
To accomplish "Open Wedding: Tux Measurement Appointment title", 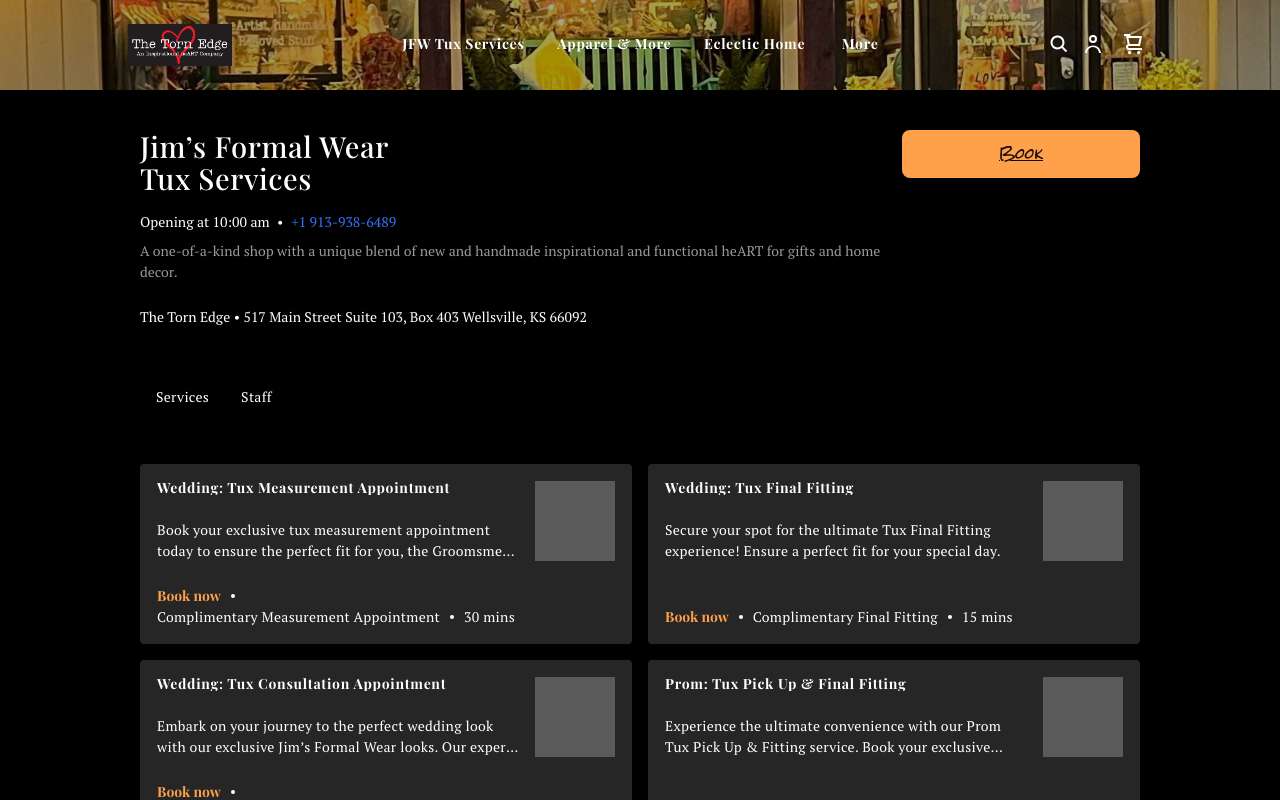I will pyautogui.click(x=303, y=488).
